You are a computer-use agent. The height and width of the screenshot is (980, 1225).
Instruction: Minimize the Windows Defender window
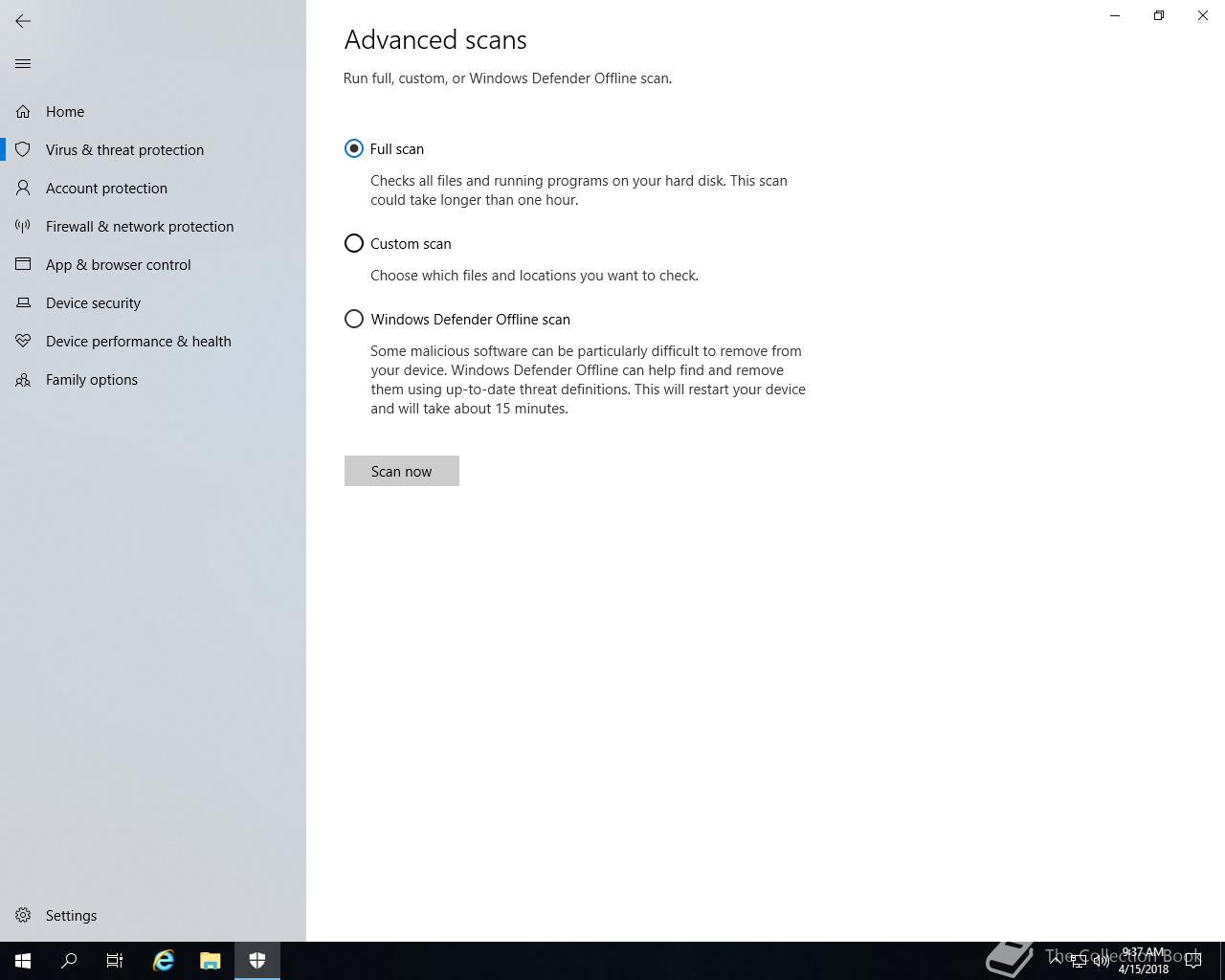point(1115,15)
